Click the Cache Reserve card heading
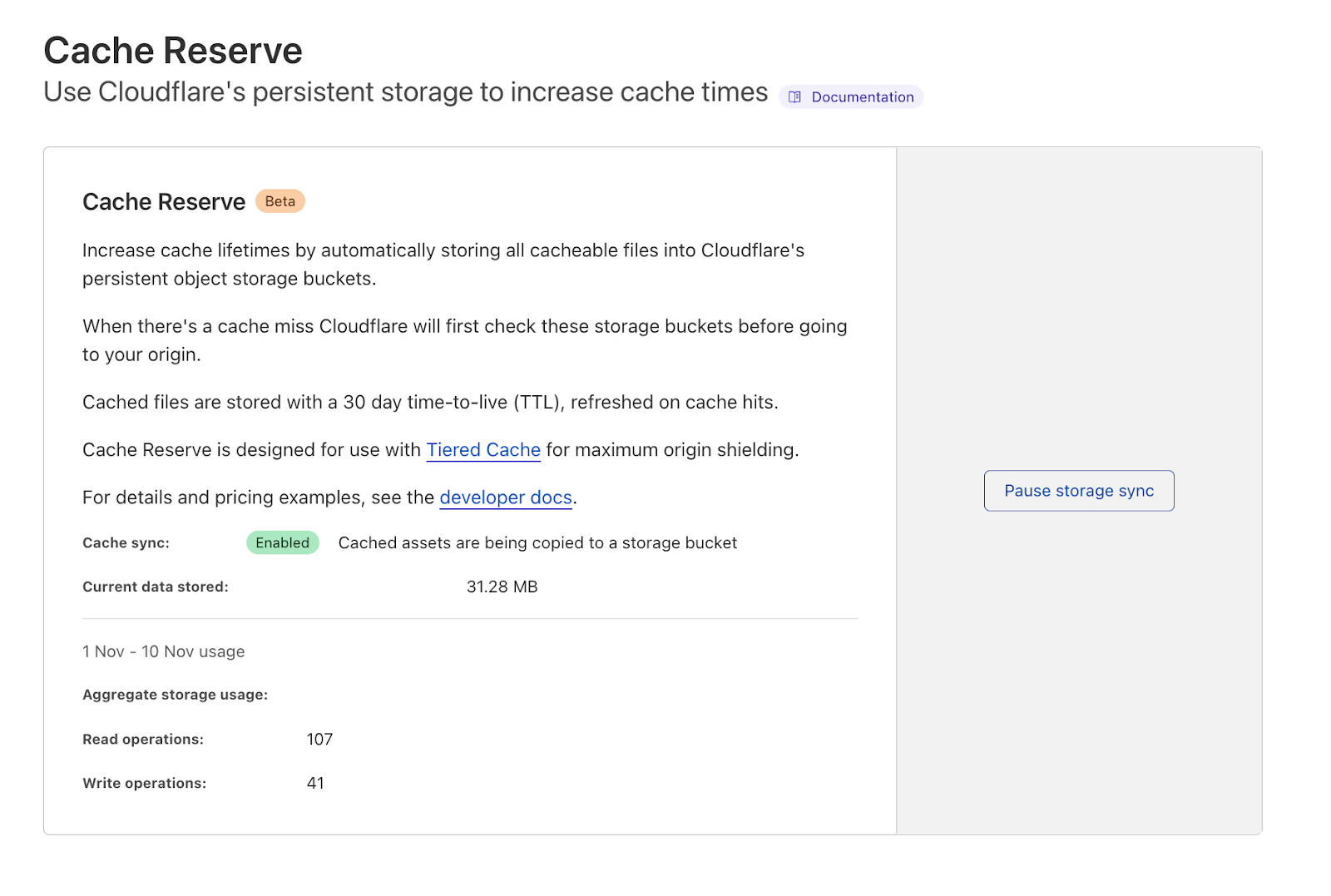Image resolution: width=1331 pixels, height=896 pixels. tap(164, 202)
